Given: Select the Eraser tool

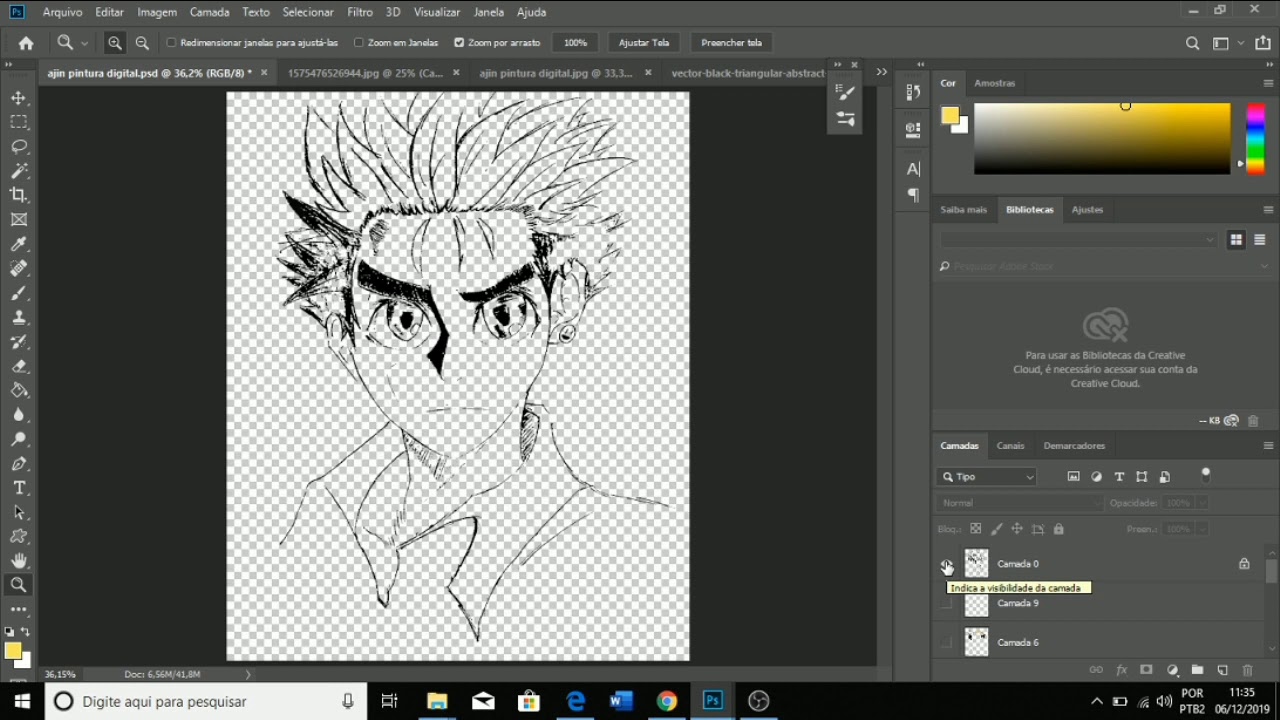Looking at the screenshot, I should pos(19,366).
